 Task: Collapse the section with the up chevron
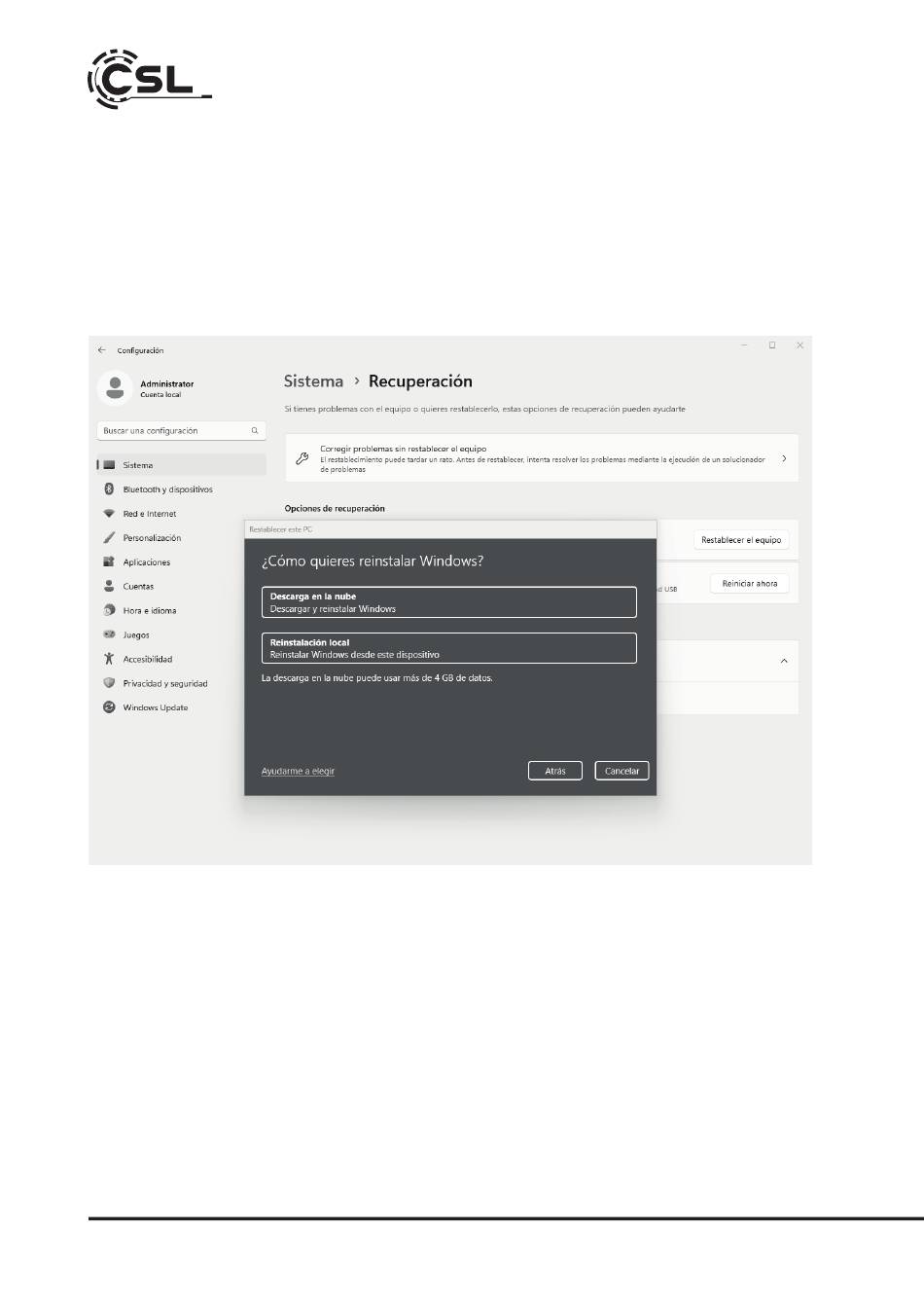pyautogui.click(x=784, y=662)
